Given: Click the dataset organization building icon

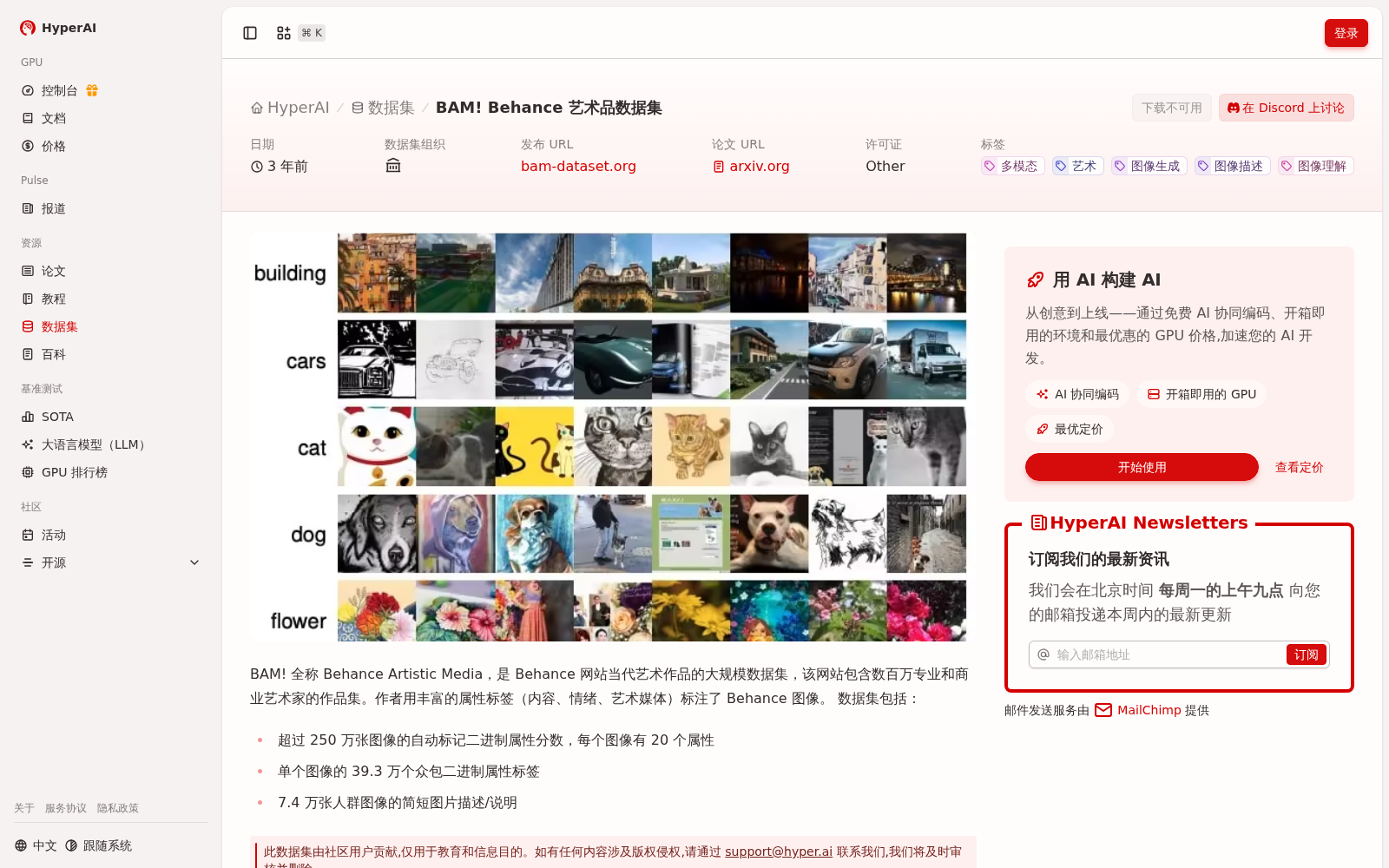Looking at the screenshot, I should click(393, 166).
